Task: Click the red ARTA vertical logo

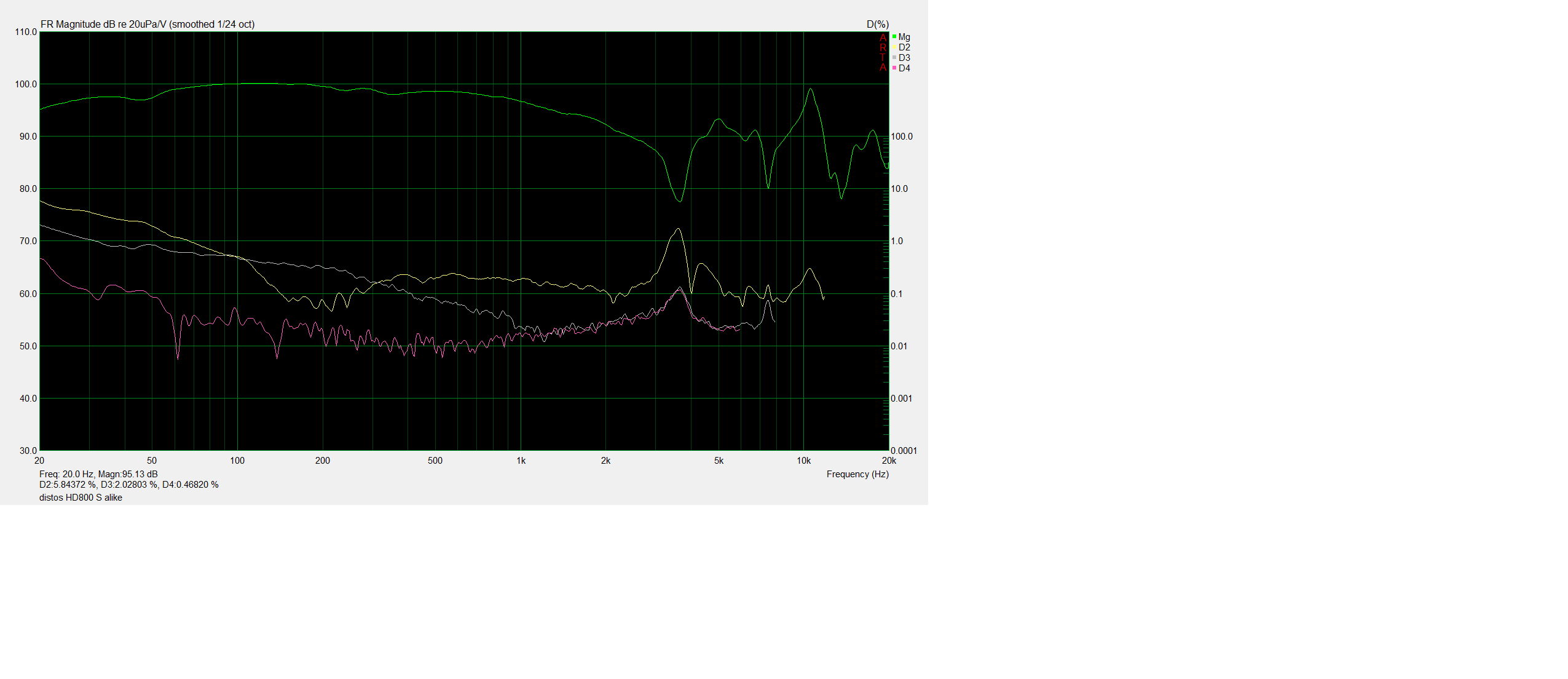Action: click(883, 52)
